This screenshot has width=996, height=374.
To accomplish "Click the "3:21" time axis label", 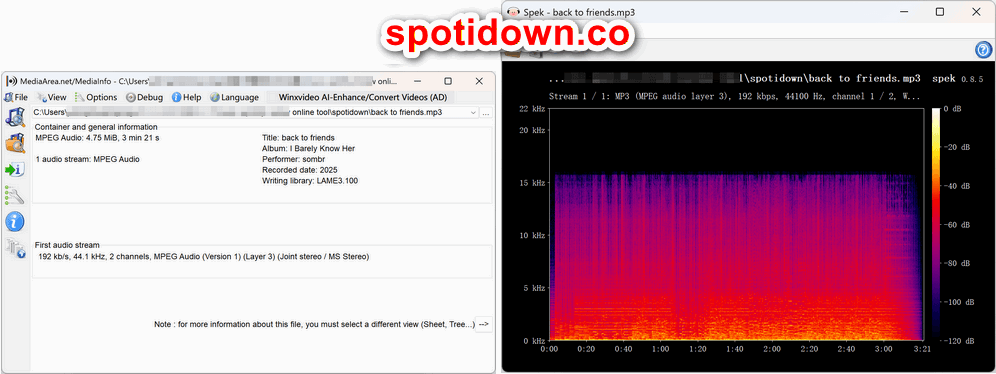I will [922, 349].
